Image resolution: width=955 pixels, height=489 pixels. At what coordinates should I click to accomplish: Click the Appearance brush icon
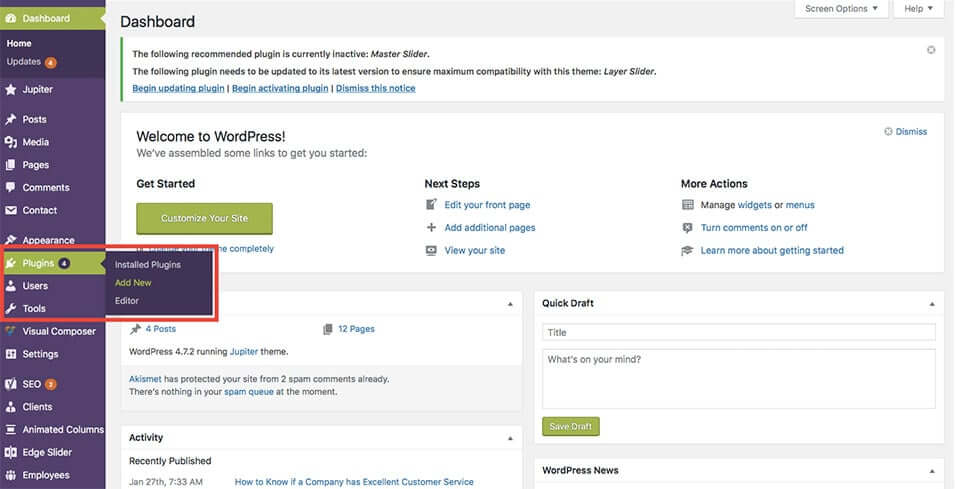10,240
